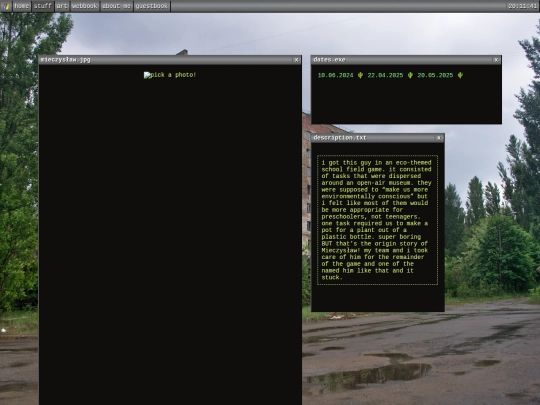Select the 22.04.2025 date link
540x405 pixels.
click(x=385, y=75)
